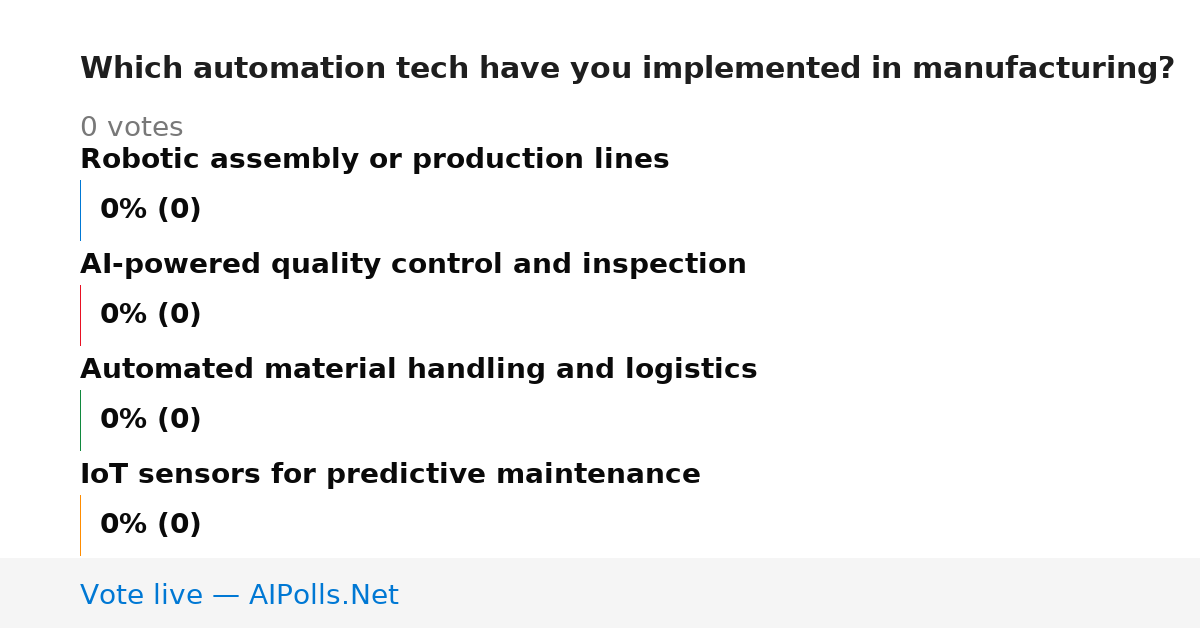
Task: Click the 0% (0) result under AI-powered quality control
Action: point(151,315)
